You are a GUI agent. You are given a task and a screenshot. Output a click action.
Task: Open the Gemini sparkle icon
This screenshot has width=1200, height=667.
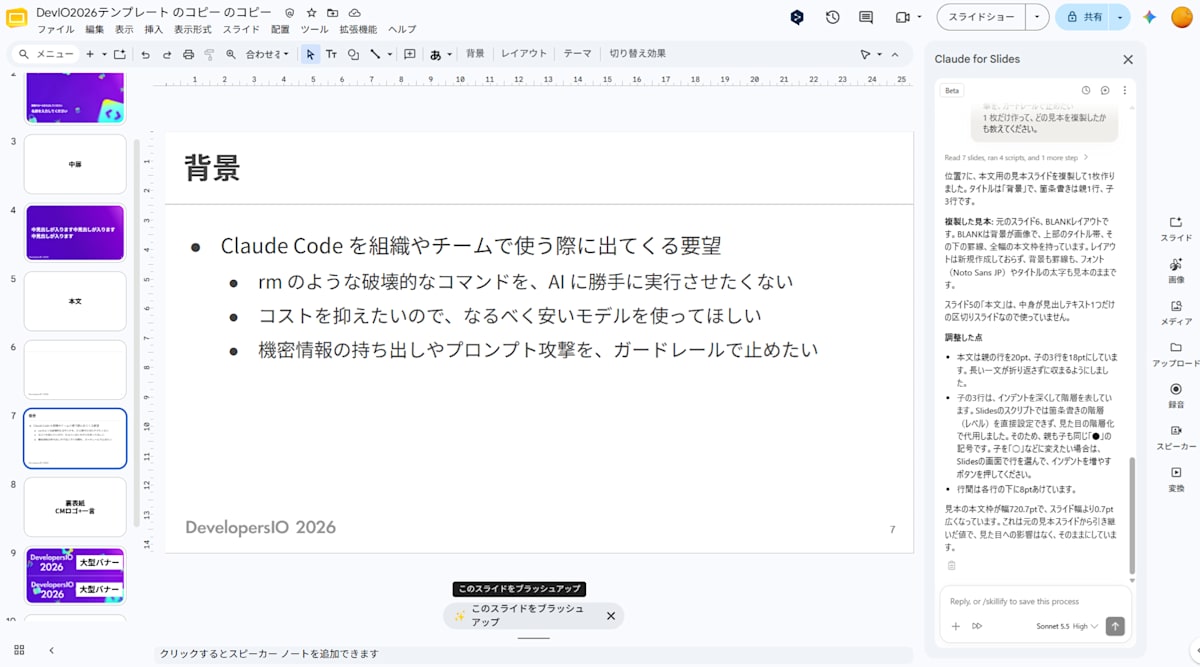1150,17
